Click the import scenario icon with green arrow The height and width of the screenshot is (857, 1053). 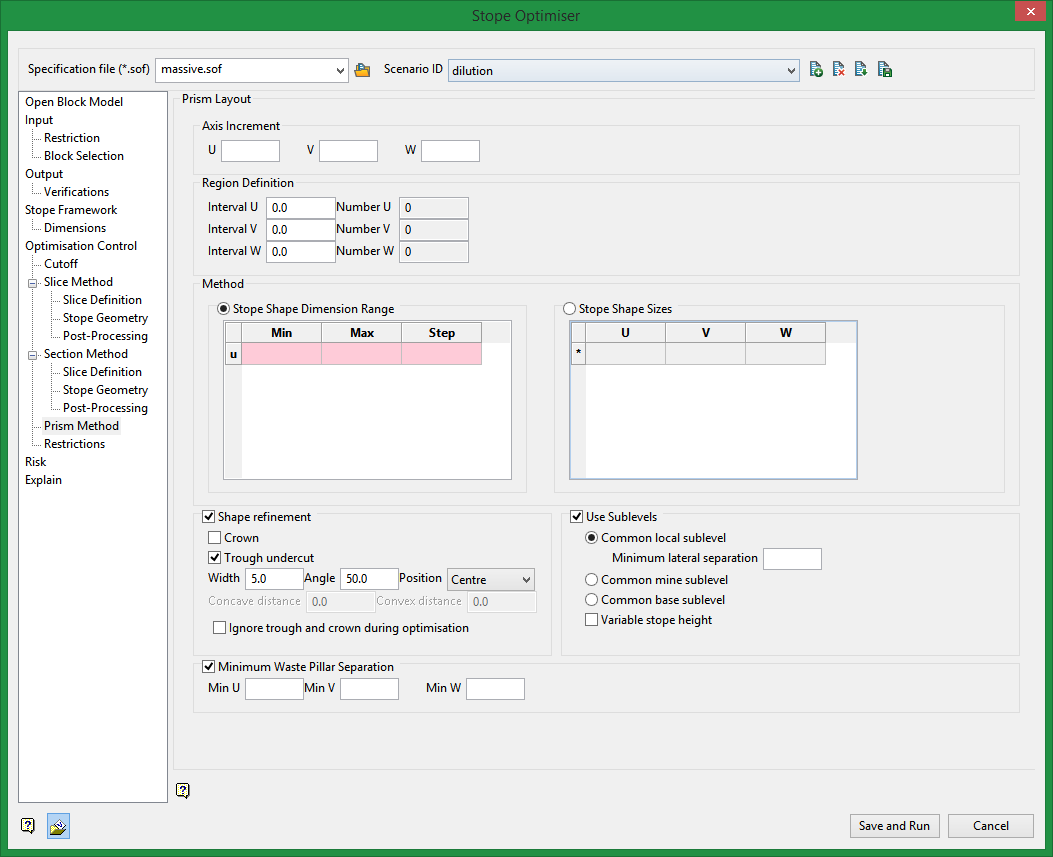click(x=861, y=70)
